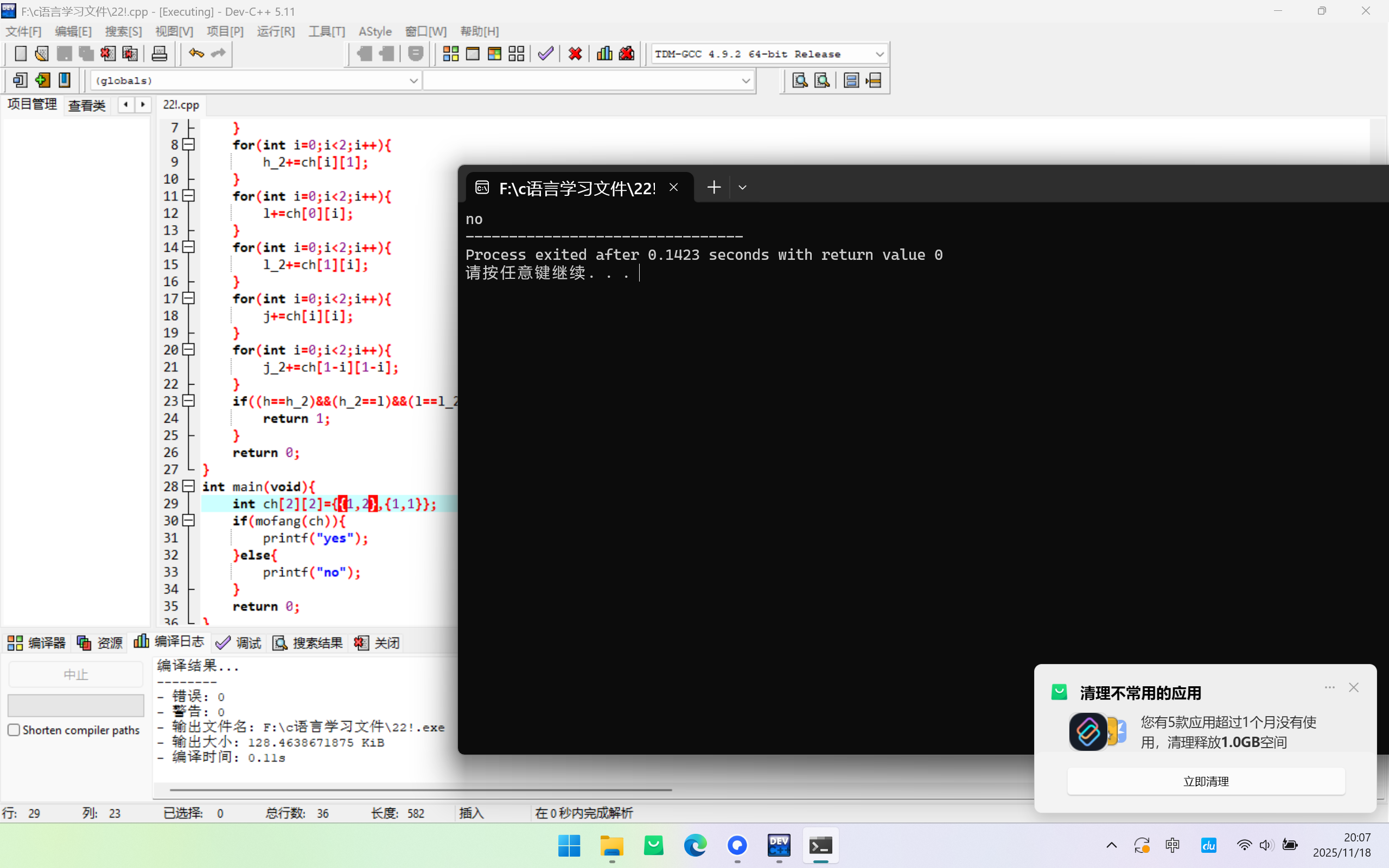The image size is (1389, 868).
Task: Click the Find magnifier toolbar icon
Action: tap(800, 80)
